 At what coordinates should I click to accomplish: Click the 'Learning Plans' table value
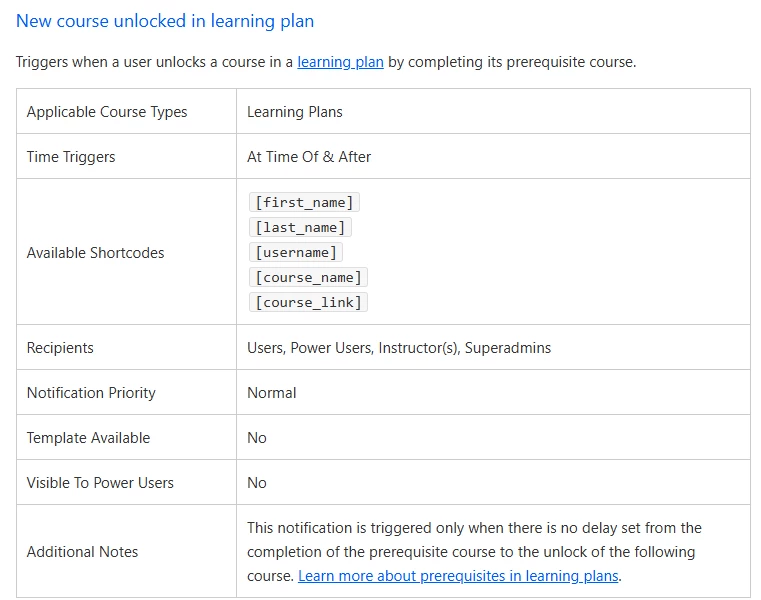click(x=295, y=112)
